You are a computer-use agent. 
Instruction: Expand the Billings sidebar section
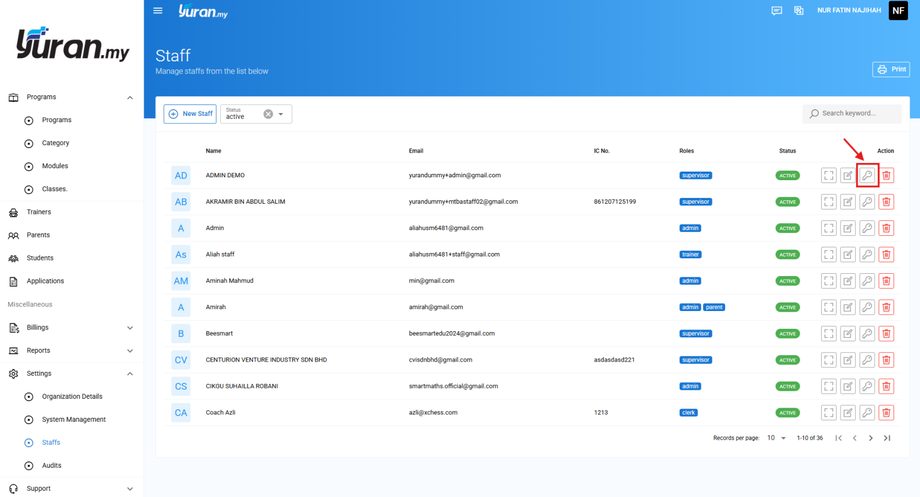click(70, 327)
